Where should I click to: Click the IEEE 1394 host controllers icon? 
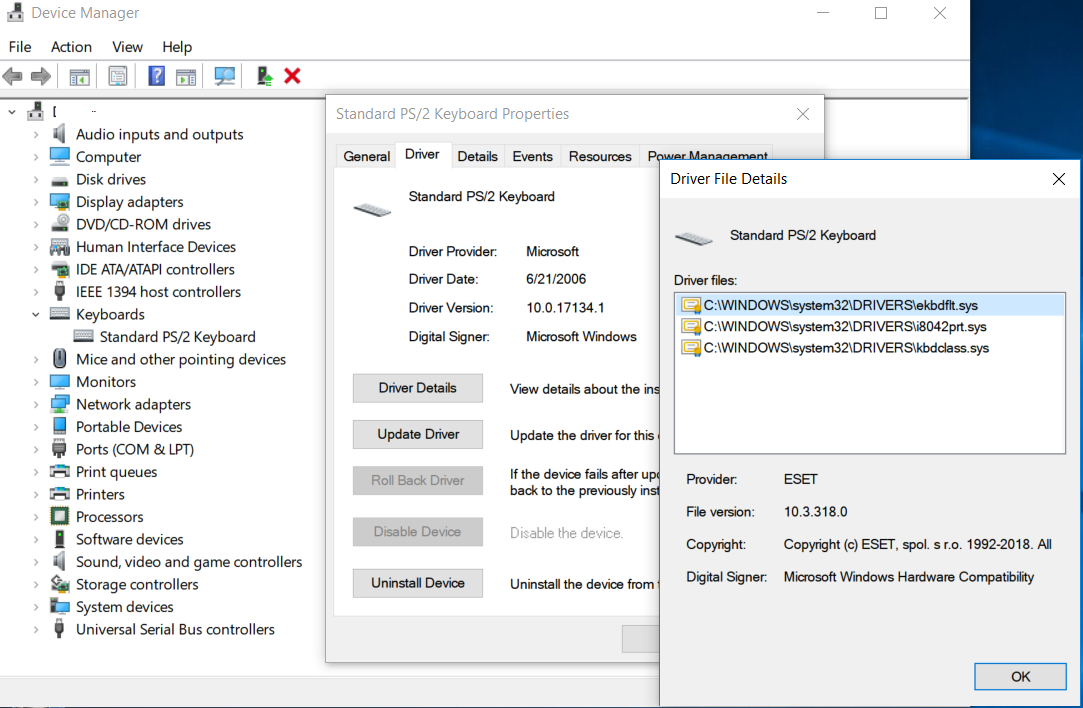pyautogui.click(x=60, y=292)
